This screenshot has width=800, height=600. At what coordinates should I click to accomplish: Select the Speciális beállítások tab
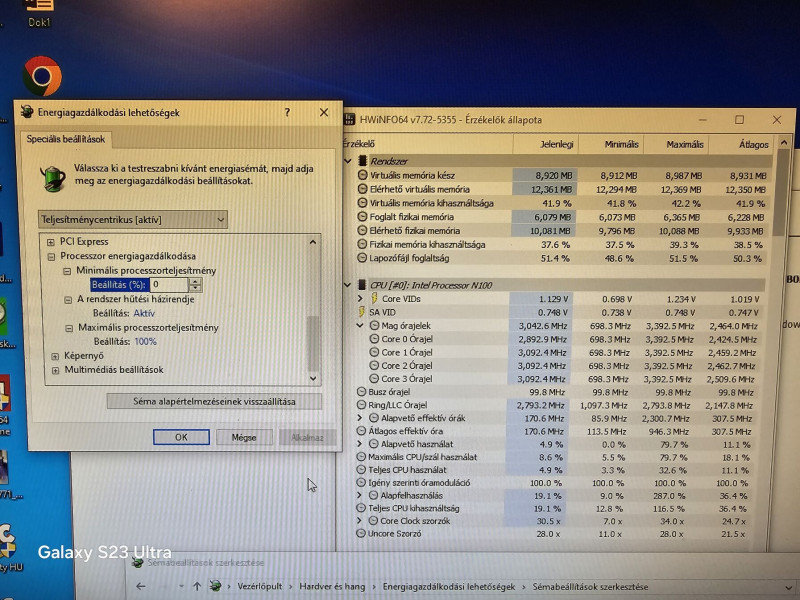click(x=66, y=139)
